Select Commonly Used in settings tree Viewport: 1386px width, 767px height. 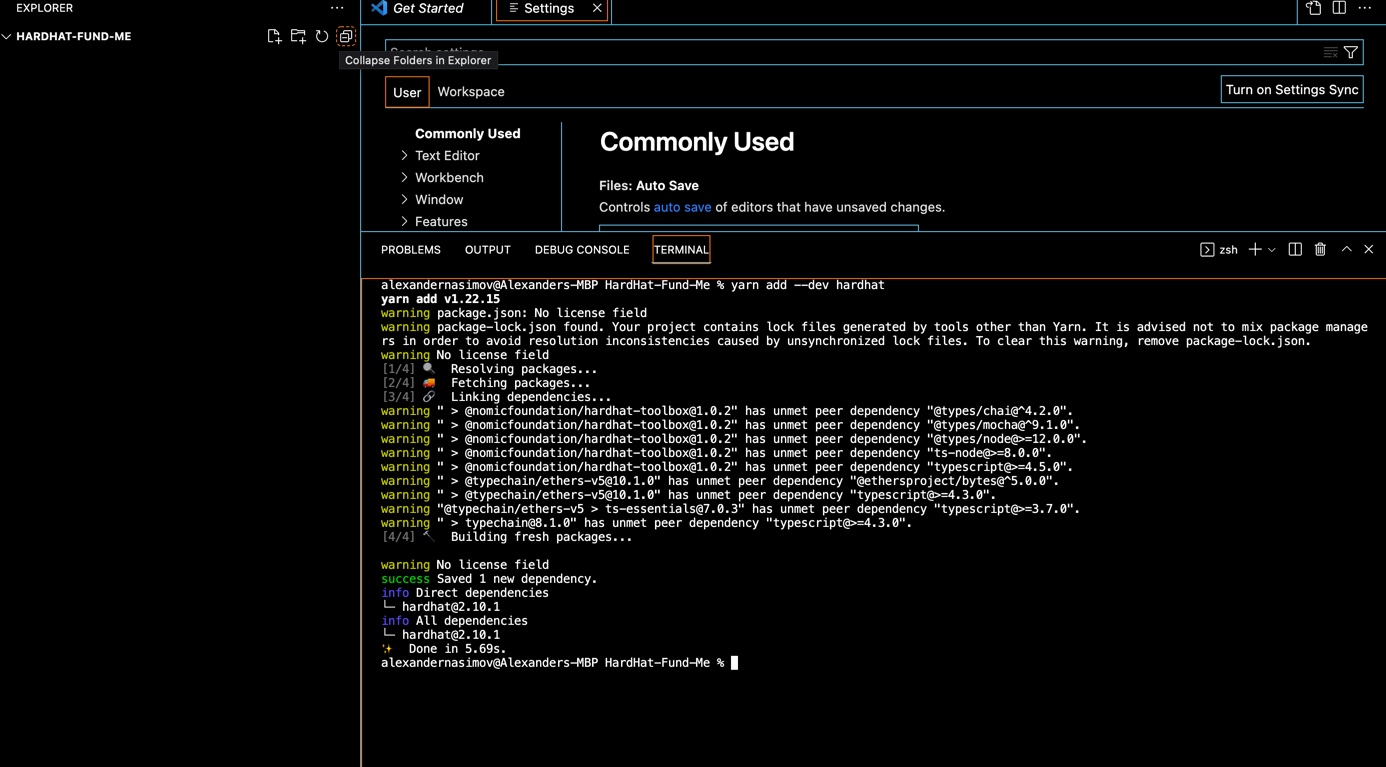click(468, 133)
